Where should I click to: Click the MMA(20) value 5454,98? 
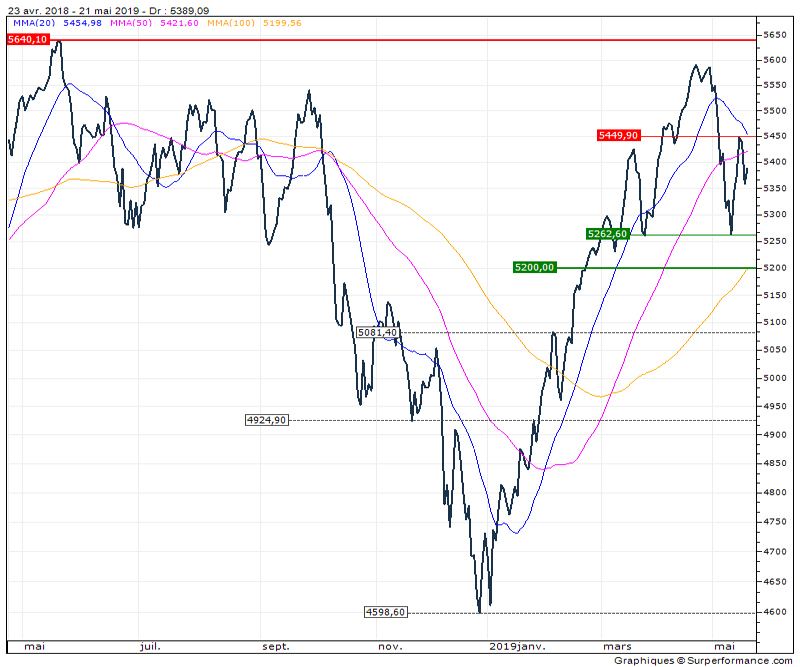[x=83, y=23]
